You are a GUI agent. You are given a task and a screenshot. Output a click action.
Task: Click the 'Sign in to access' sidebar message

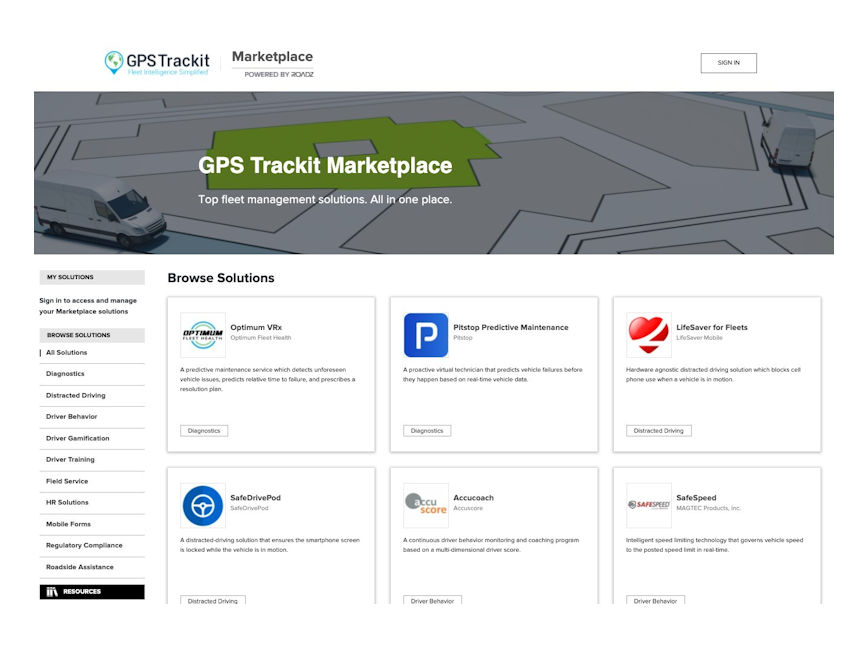[88, 306]
